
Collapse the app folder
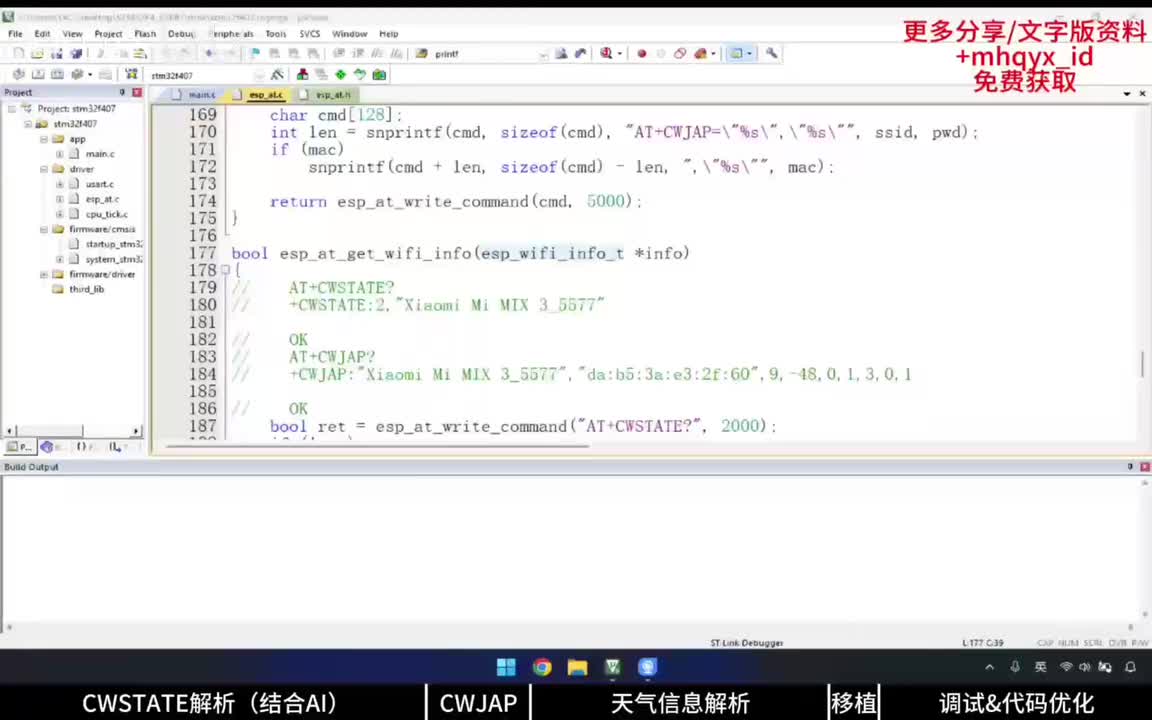44,139
